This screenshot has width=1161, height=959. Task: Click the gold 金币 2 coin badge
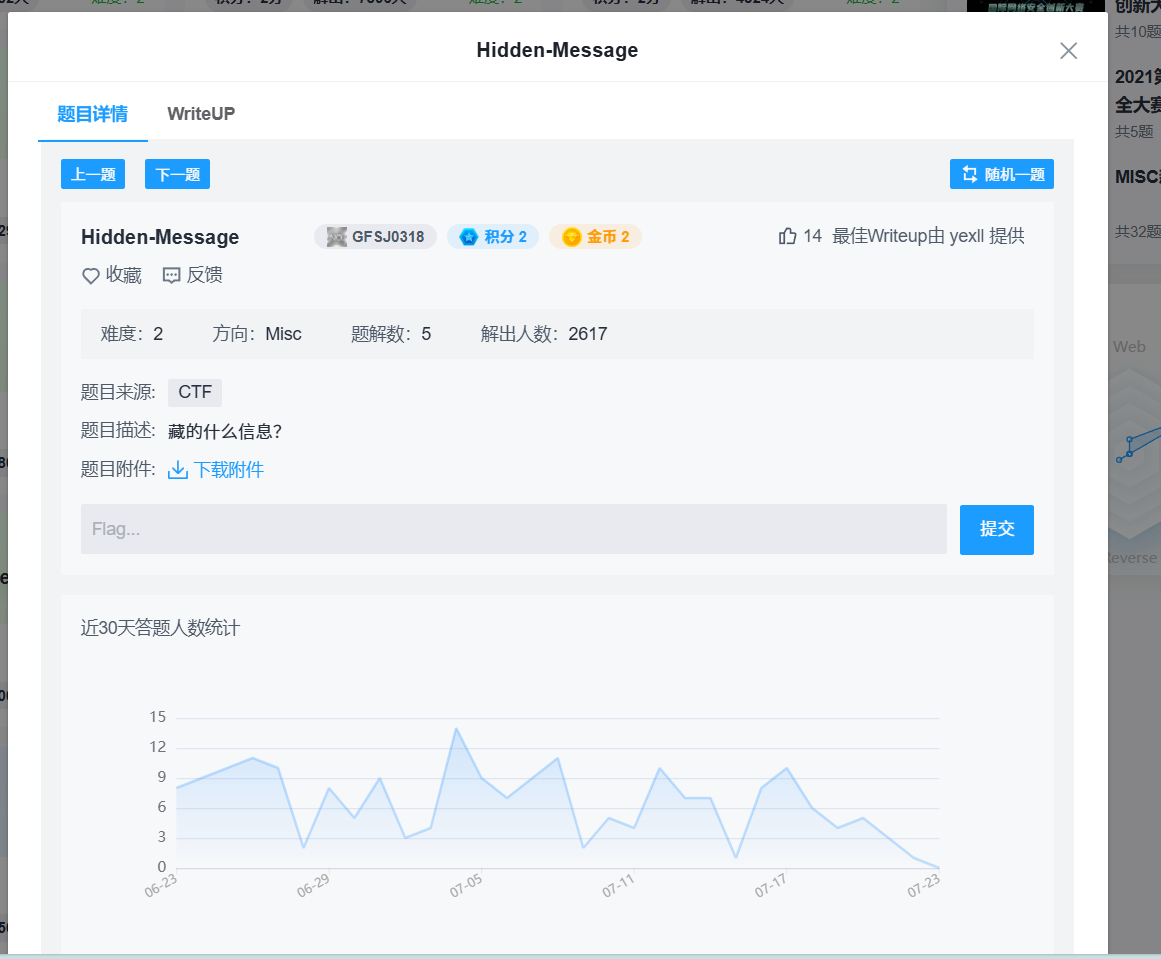tap(595, 236)
